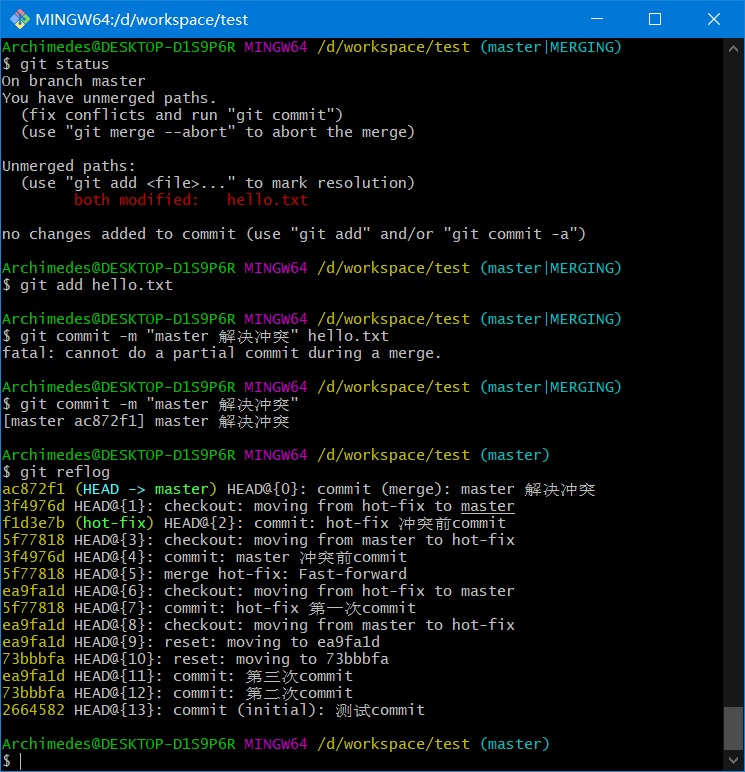Click the HEAD@{8} checkout reflog row

[259, 625]
